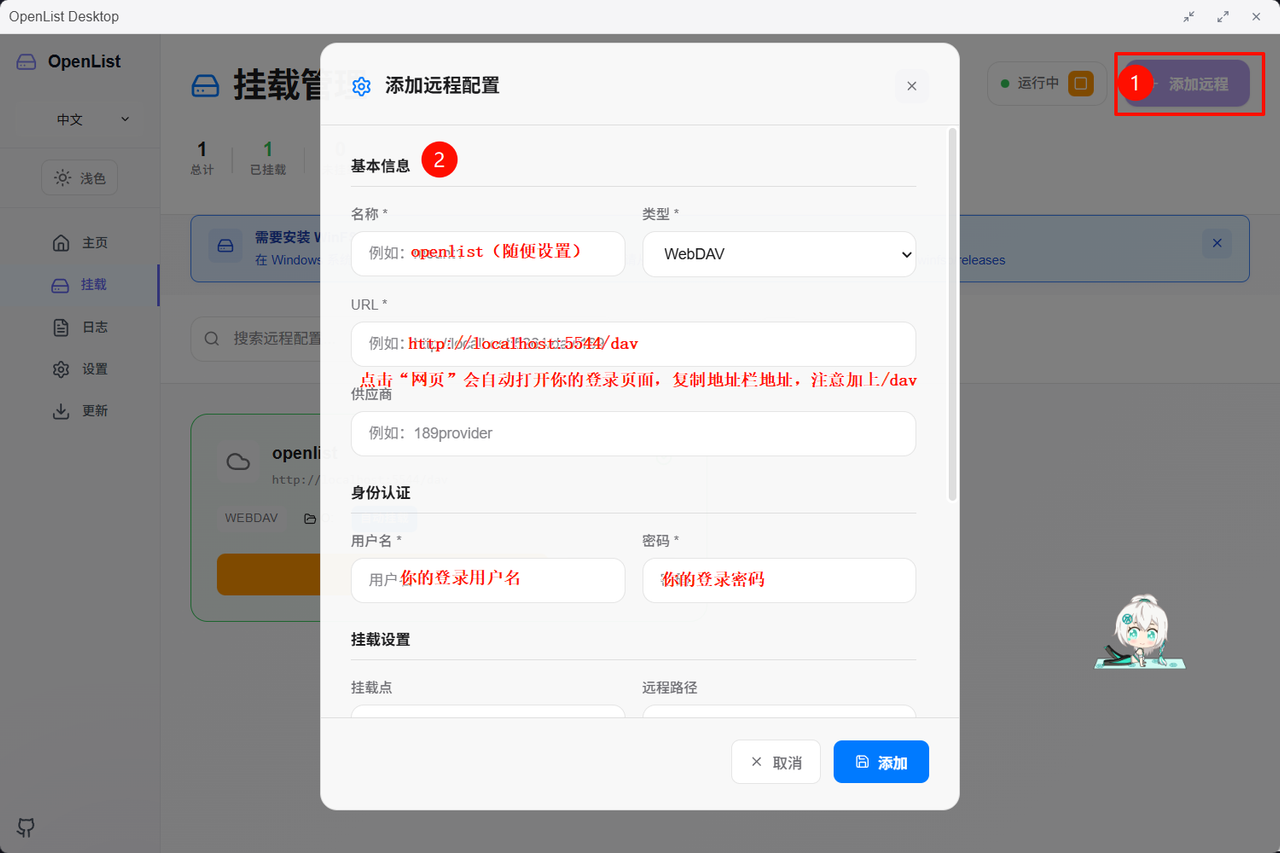
Task: Click the anime mascot character
Action: tap(1139, 633)
